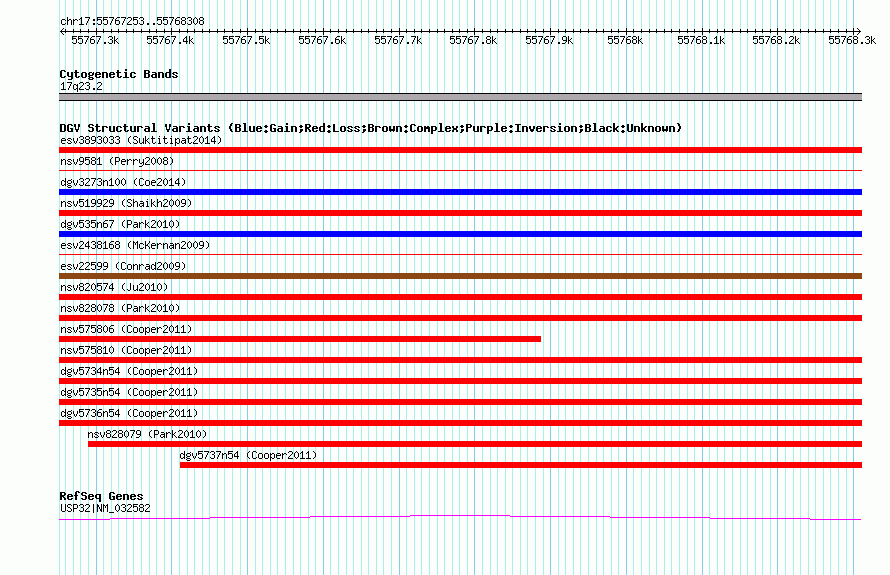The image size is (890, 575).
Task: Click the esv3893033 (Suktitipat2014) label
Action: click(x=141, y=140)
